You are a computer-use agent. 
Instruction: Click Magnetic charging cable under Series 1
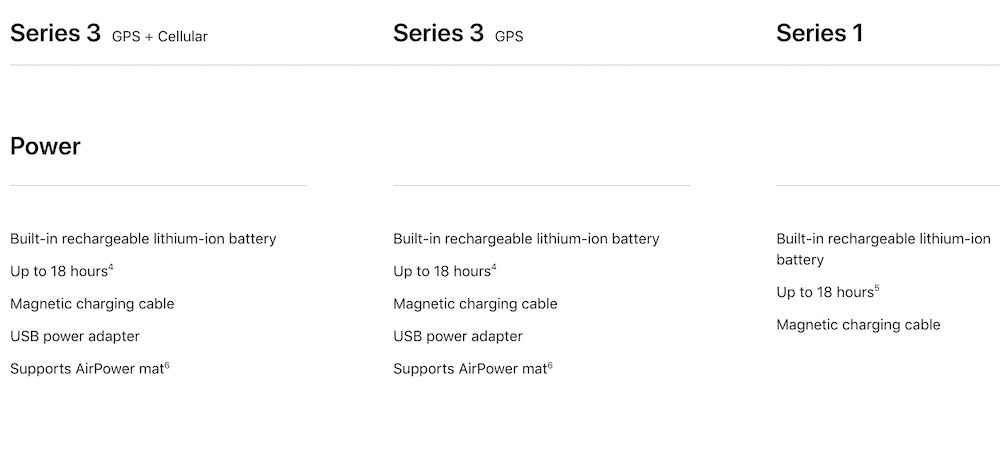pyautogui.click(x=858, y=325)
